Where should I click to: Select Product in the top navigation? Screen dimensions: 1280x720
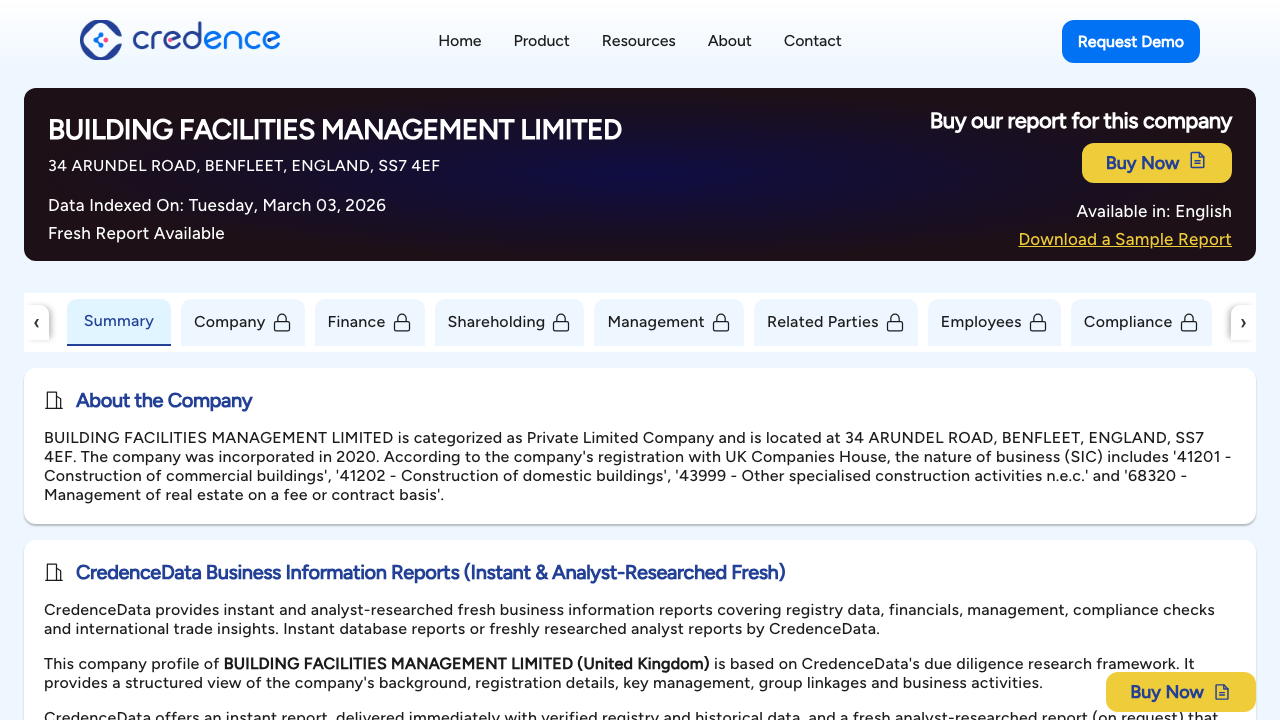(x=541, y=41)
